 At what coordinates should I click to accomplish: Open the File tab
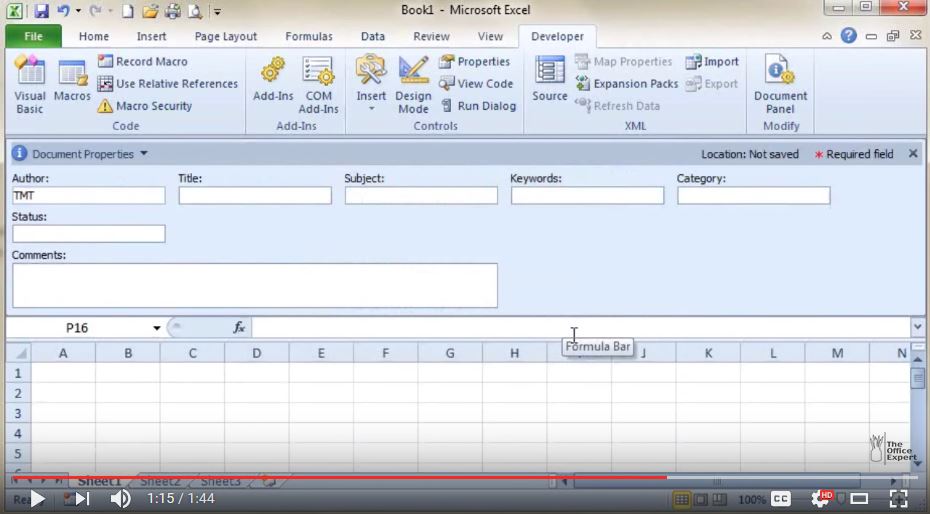tap(33, 36)
